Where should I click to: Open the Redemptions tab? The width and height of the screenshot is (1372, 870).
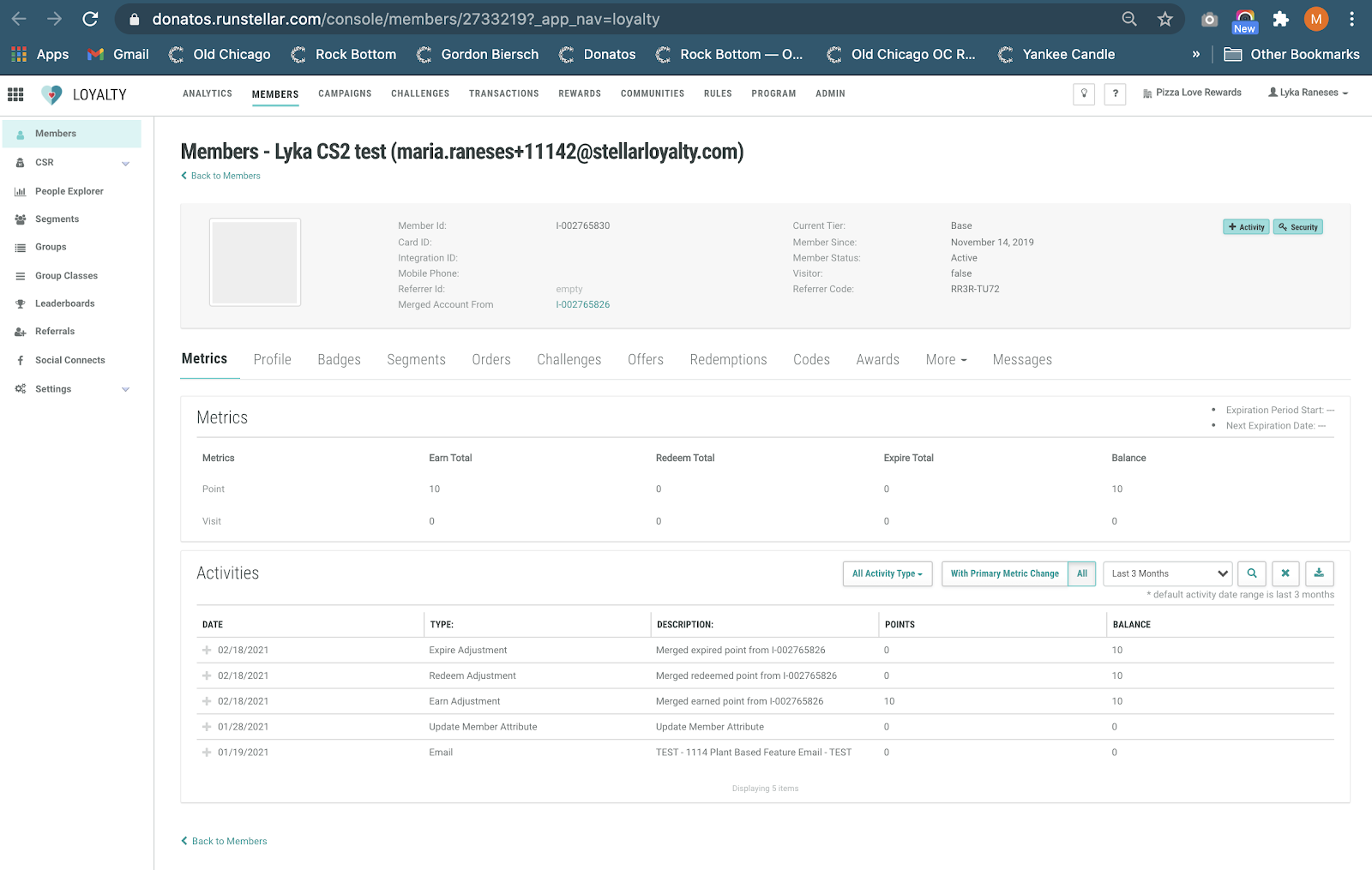728,360
